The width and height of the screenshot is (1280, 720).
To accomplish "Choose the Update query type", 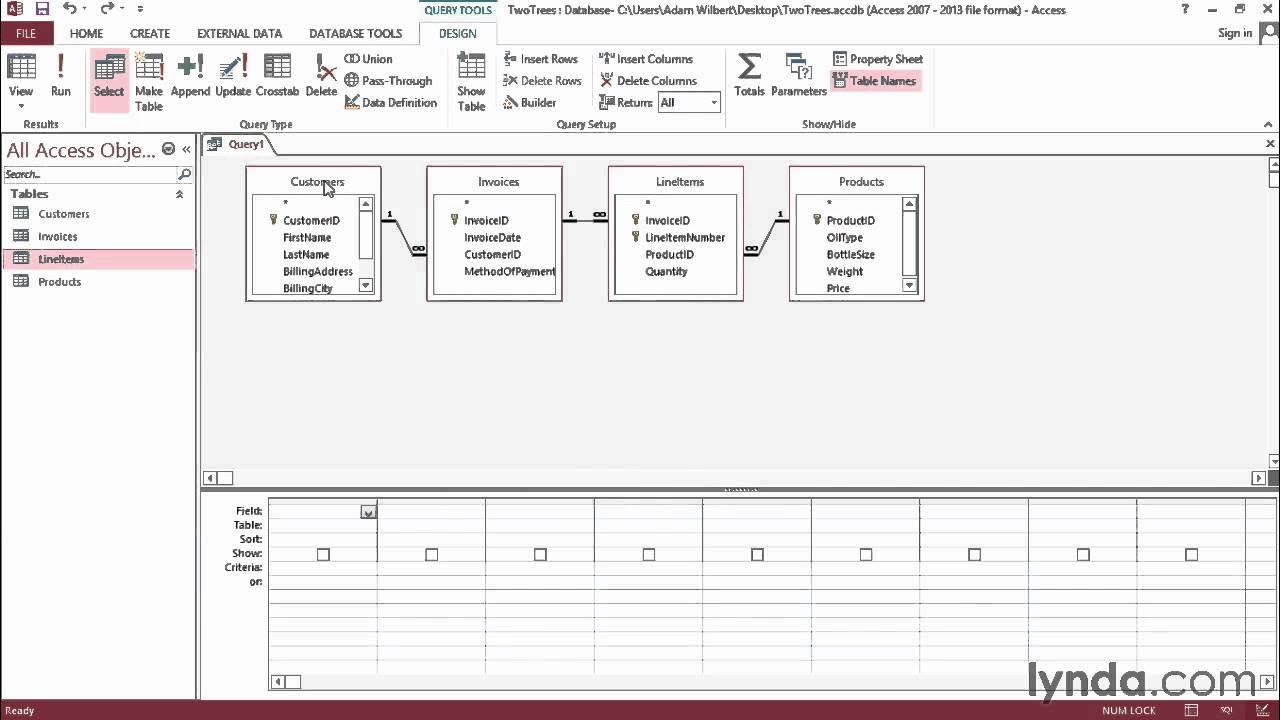I will [x=233, y=76].
